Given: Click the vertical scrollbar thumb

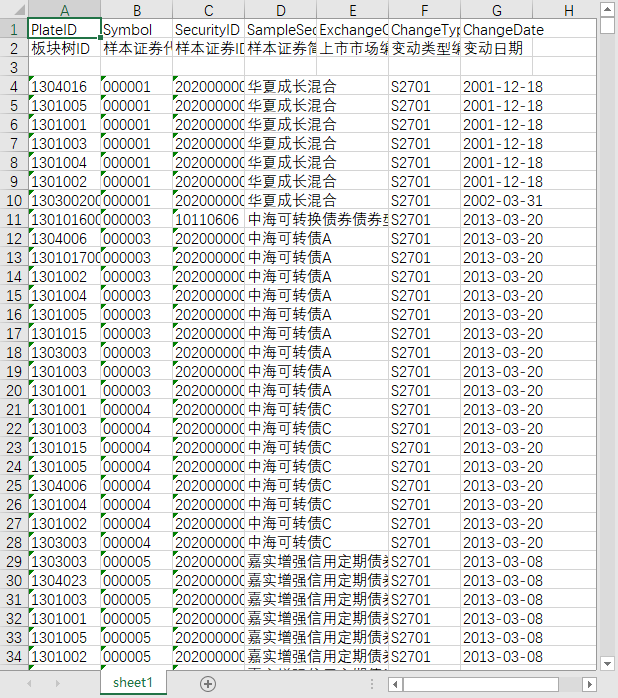Looking at the screenshot, I should (607, 25).
